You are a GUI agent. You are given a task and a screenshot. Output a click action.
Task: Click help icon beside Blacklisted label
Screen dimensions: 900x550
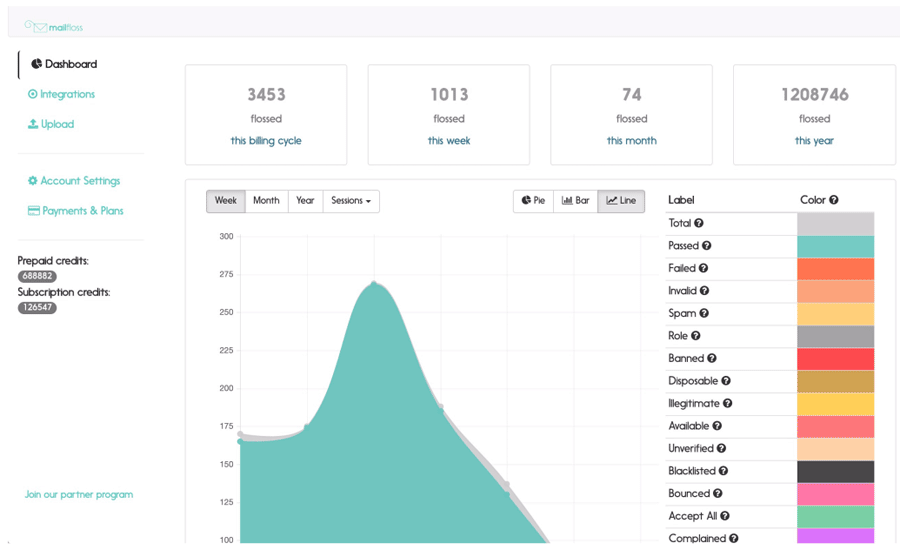[723, 471]
